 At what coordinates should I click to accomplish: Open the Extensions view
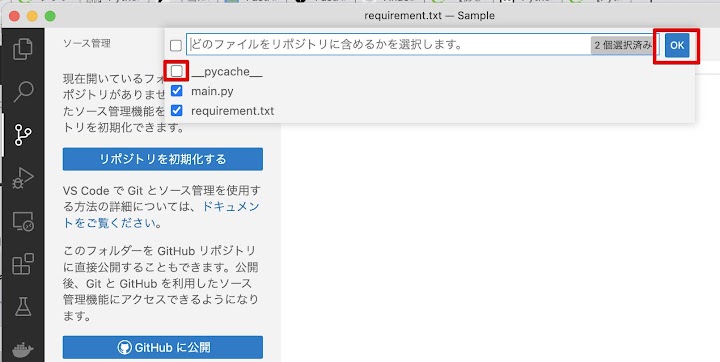(23, 264)
